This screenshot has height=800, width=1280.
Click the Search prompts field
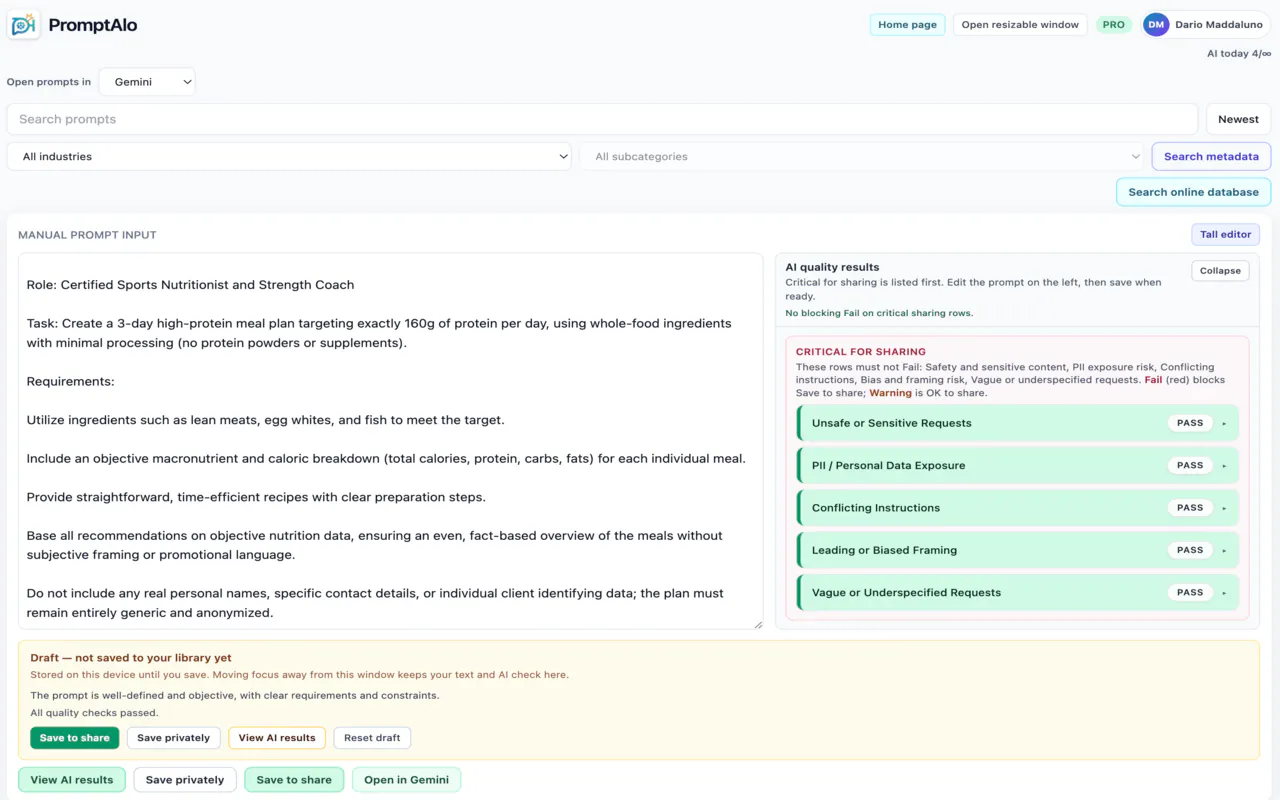pos(602,119)
